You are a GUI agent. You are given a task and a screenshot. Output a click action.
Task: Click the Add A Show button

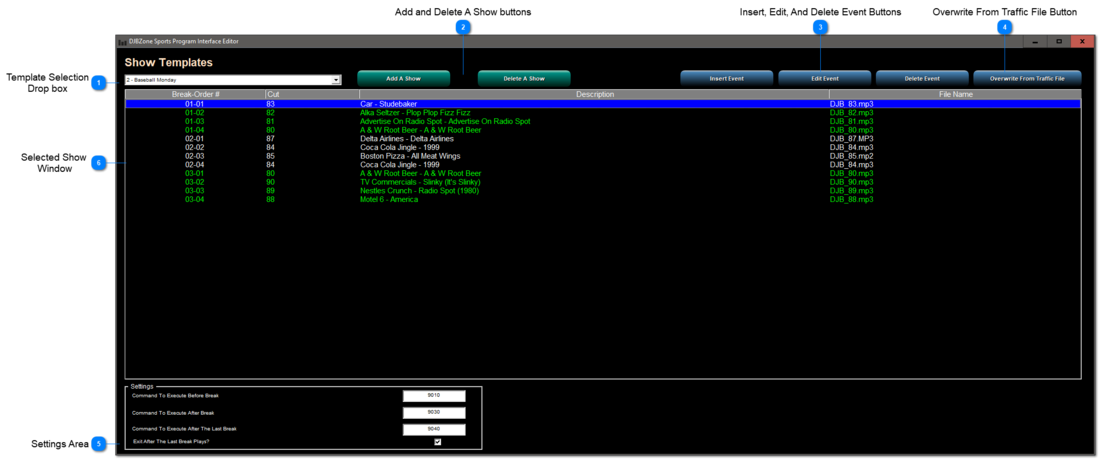tap(403, 79)
